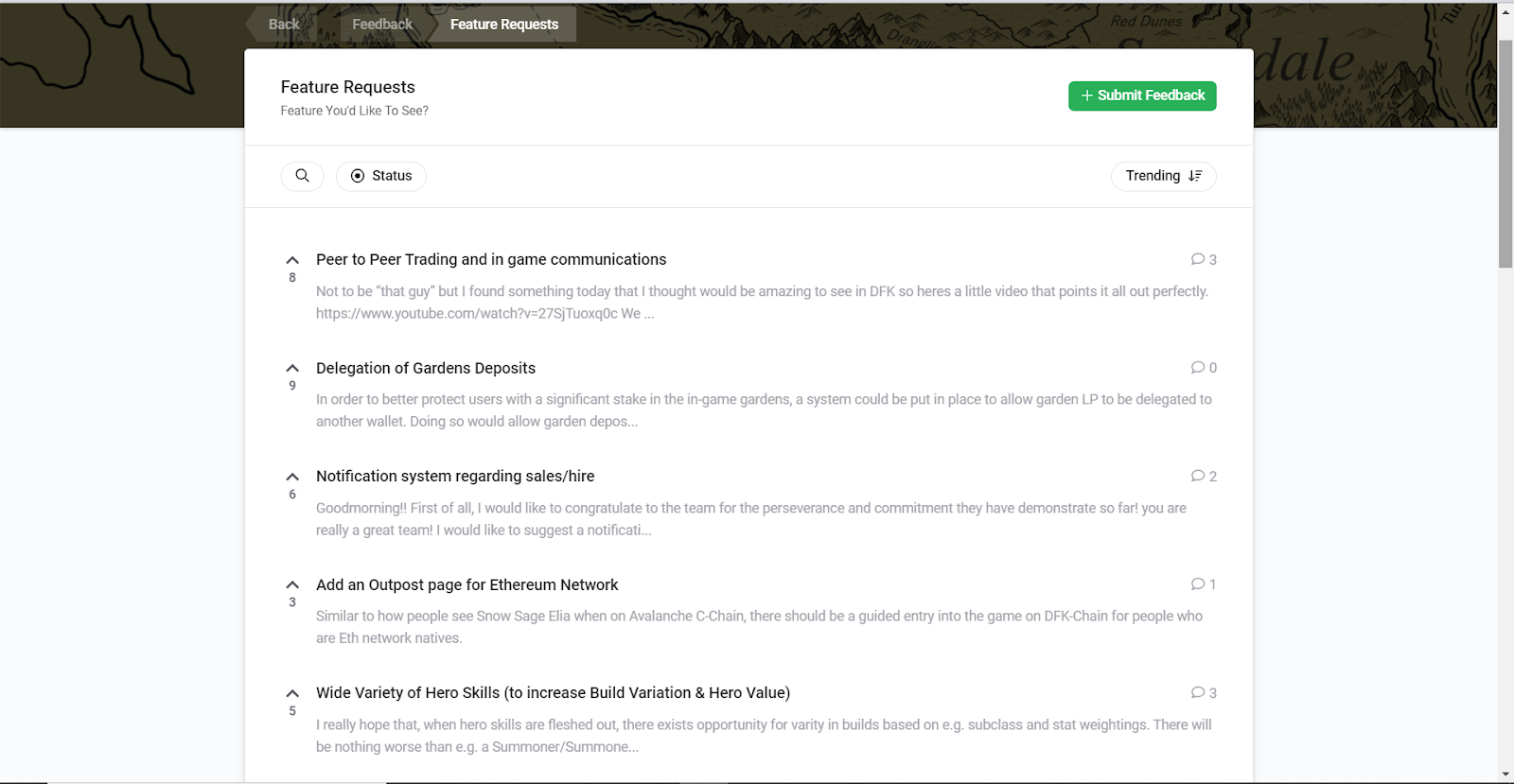Go Back using the breadcrumb tab
The height and width of the screenshot is (784, 1514).
284,25
